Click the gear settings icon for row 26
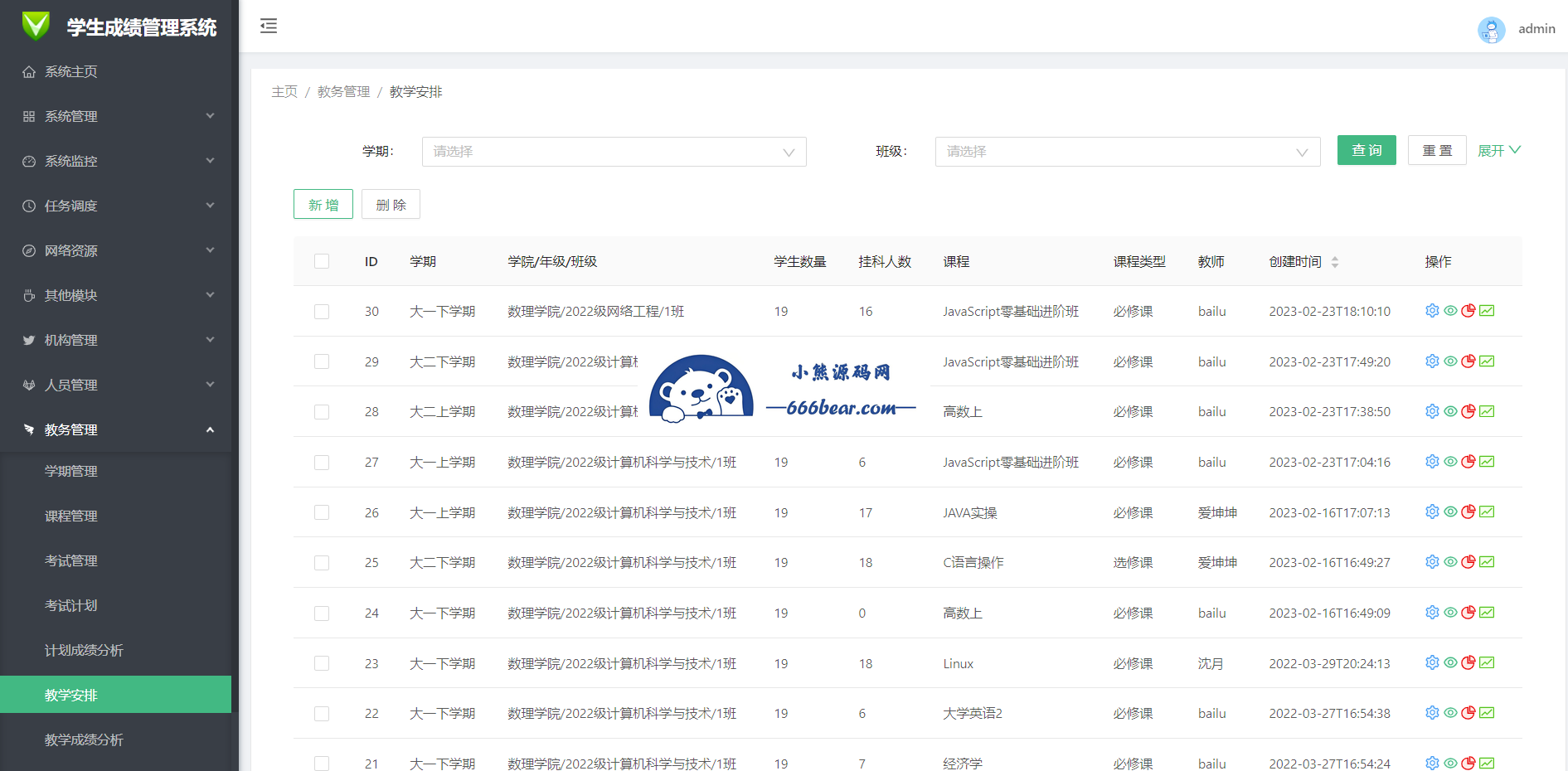This screenshot has width=1568, height=771. coord(1432,512)
